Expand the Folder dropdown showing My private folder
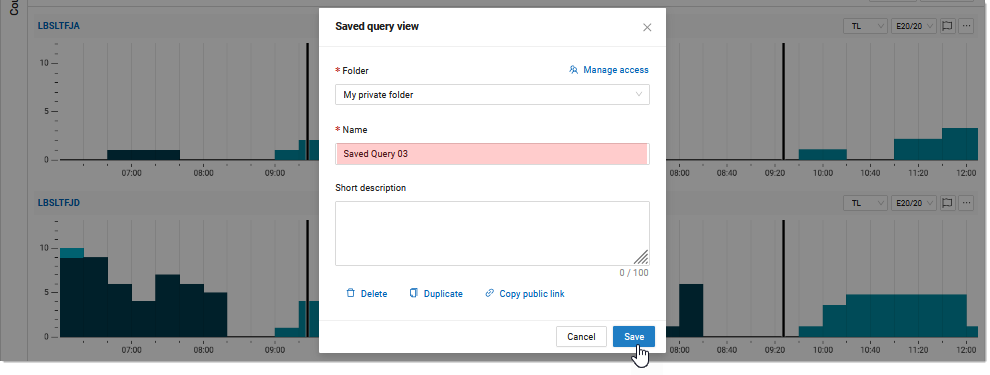The width and height of the screenshot is (990, 375). (x=492, y=95)
